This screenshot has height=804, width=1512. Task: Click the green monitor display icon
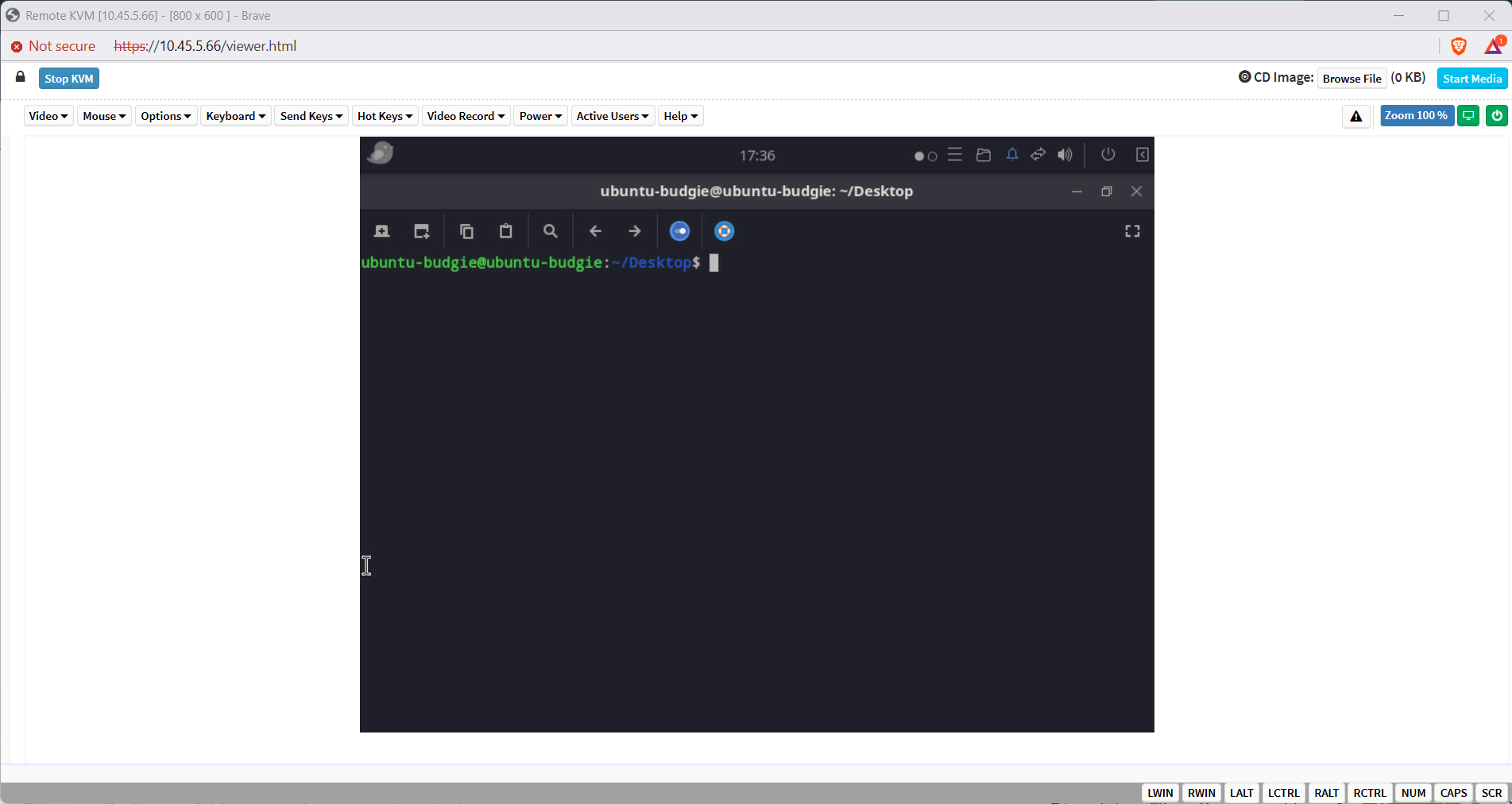click(x=1468, y=116)
